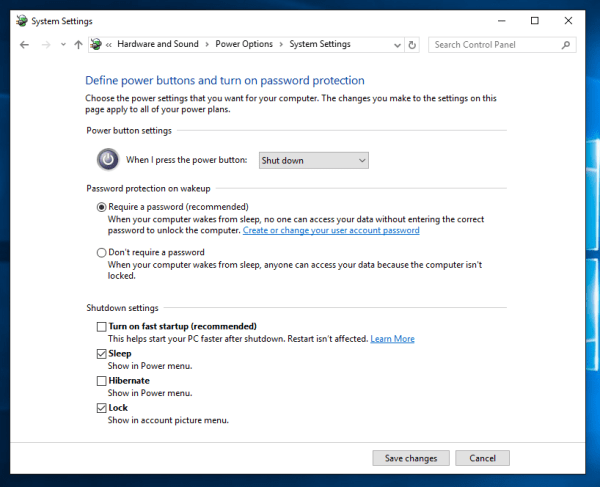Open the power button action dropdown
600x487 pixels.
[313, 160]
